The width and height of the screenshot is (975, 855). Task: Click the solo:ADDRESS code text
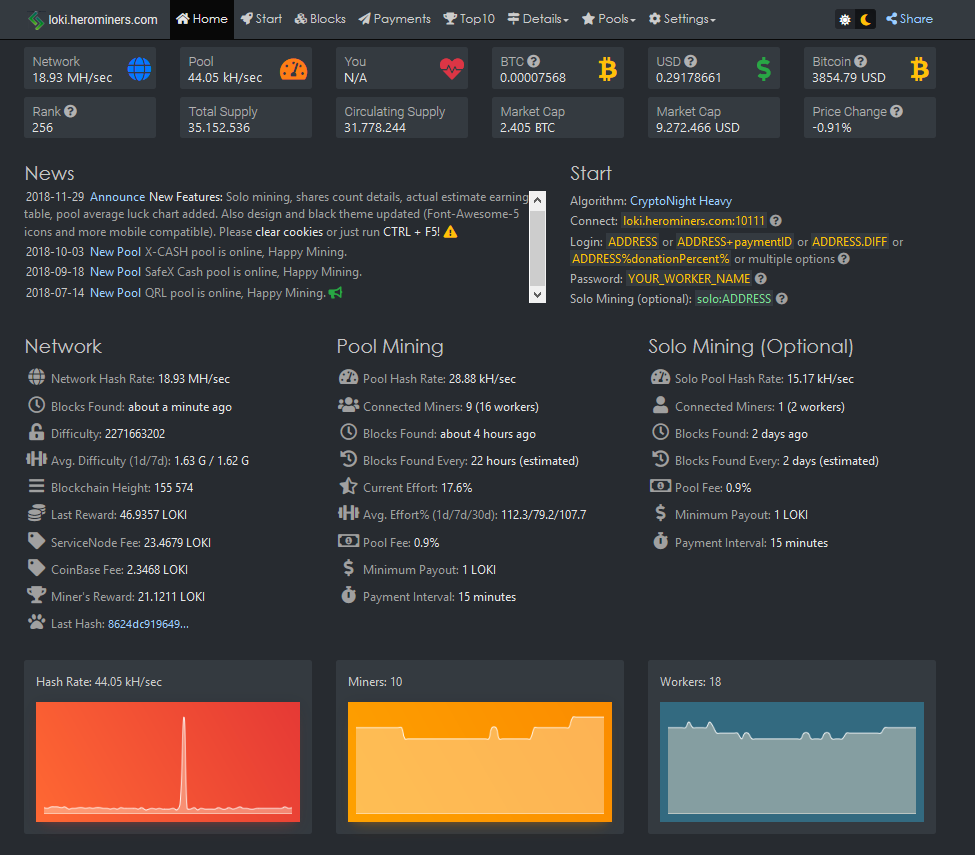point(734,298)
